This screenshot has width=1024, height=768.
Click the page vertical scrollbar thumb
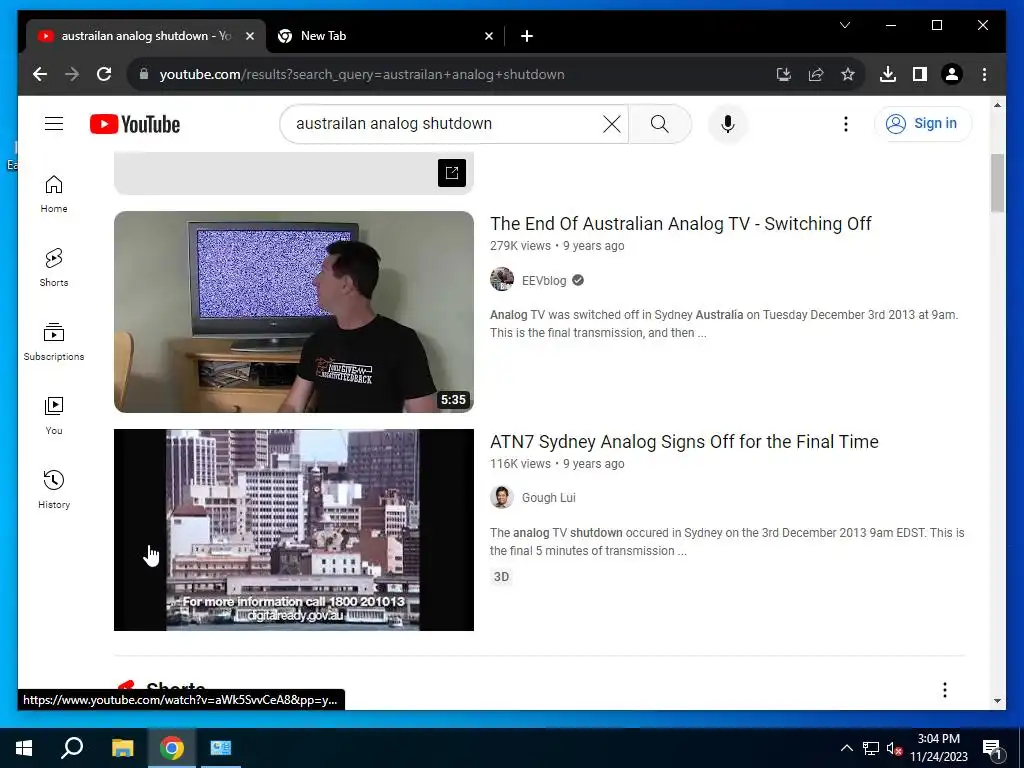[x=997, y=183]
